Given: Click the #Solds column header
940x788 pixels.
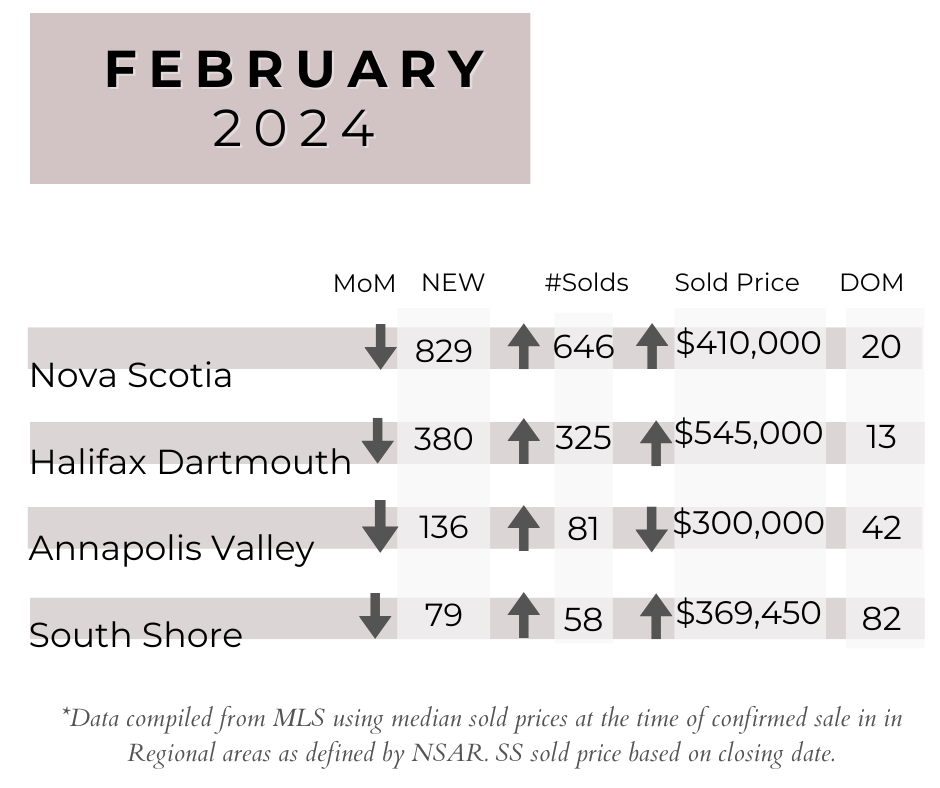Looking at the screenshot, I should click(x=586, y=282).
